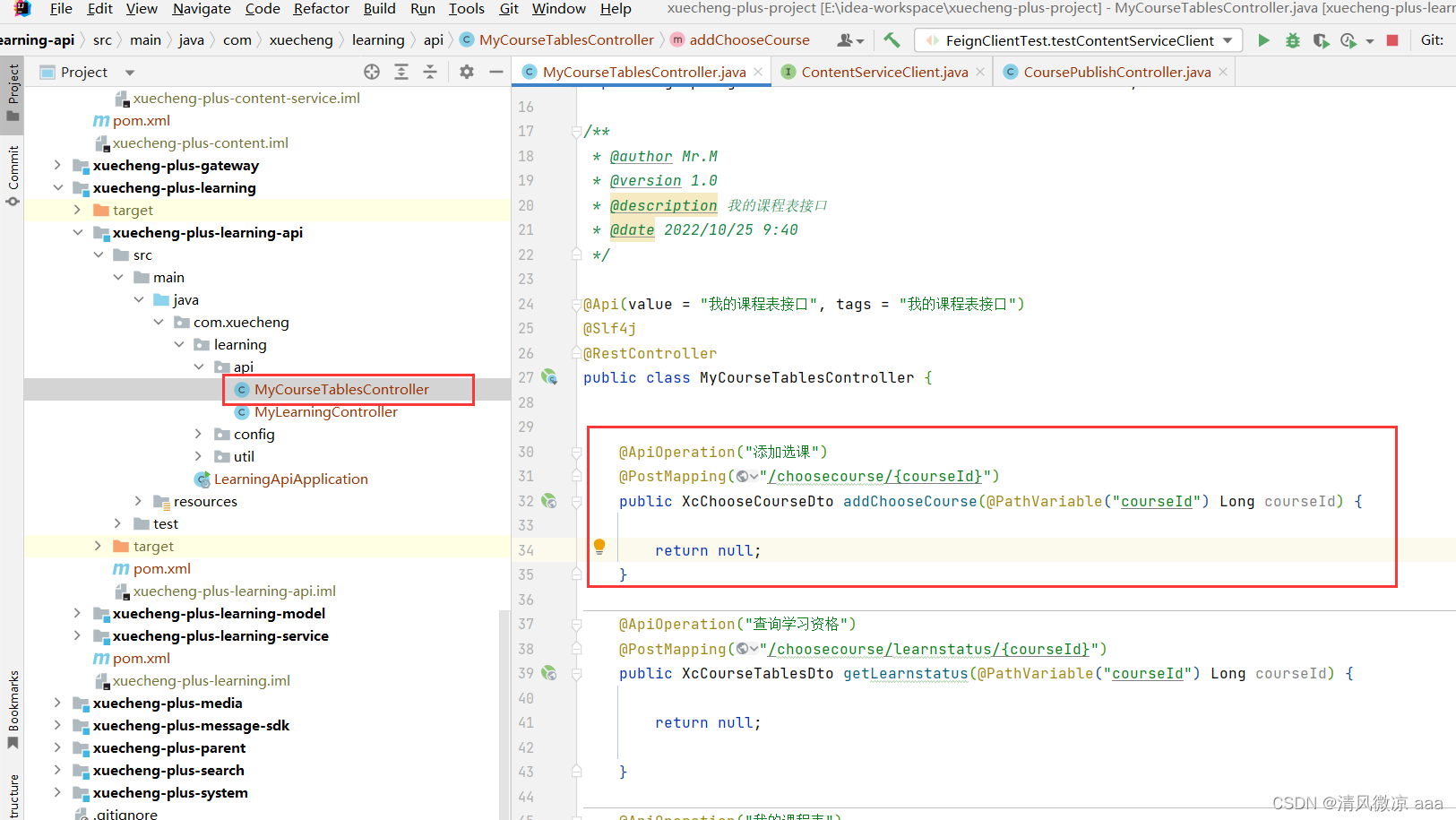1456x820 pixels.
Task: Fold the javadoc comment at line 17
Action: pyautogui.click(x=576, y=132)
